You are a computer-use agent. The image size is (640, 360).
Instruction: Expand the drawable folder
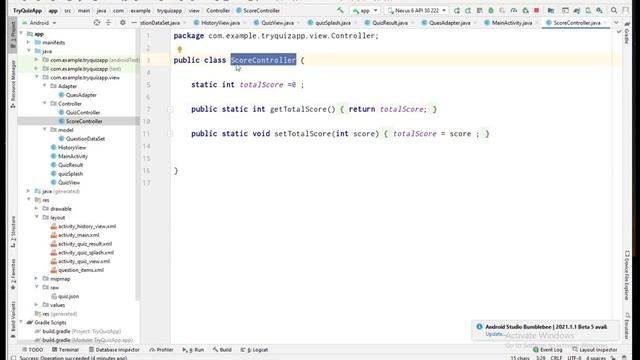coord(37,209)
